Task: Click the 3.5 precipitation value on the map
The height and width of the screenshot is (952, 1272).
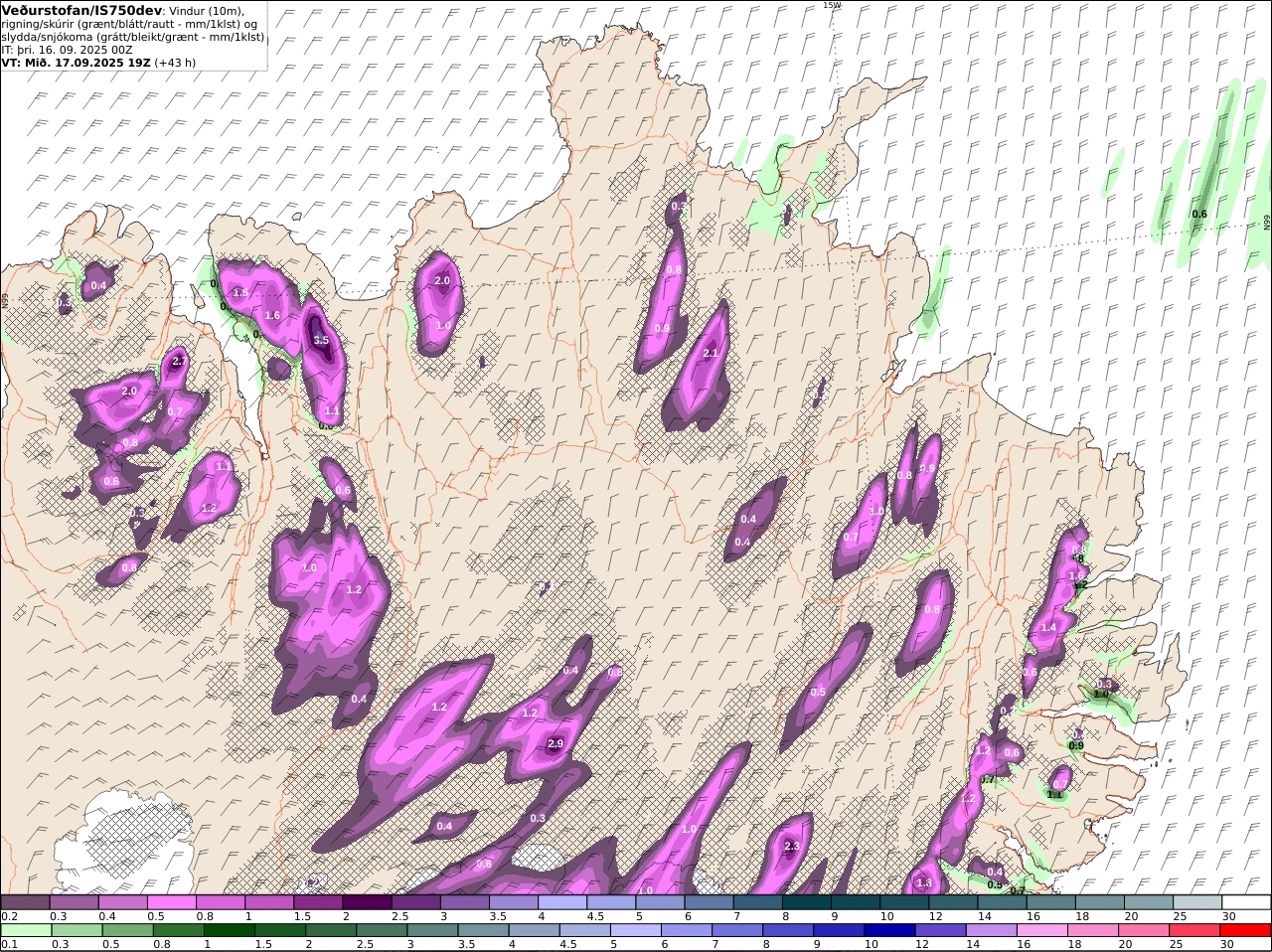Action: pos(321,340)
